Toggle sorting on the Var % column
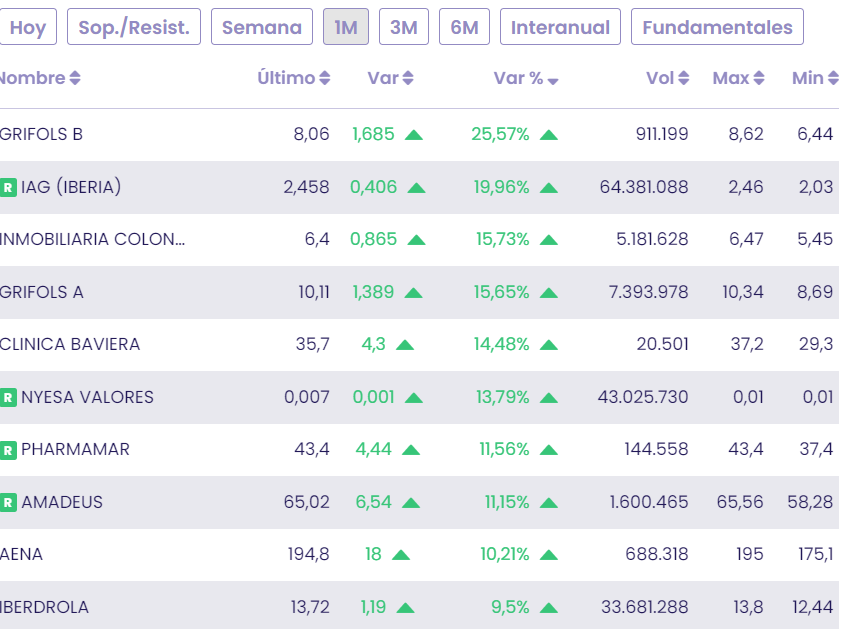Screen dimensions: 854x629 pos(526,78)
